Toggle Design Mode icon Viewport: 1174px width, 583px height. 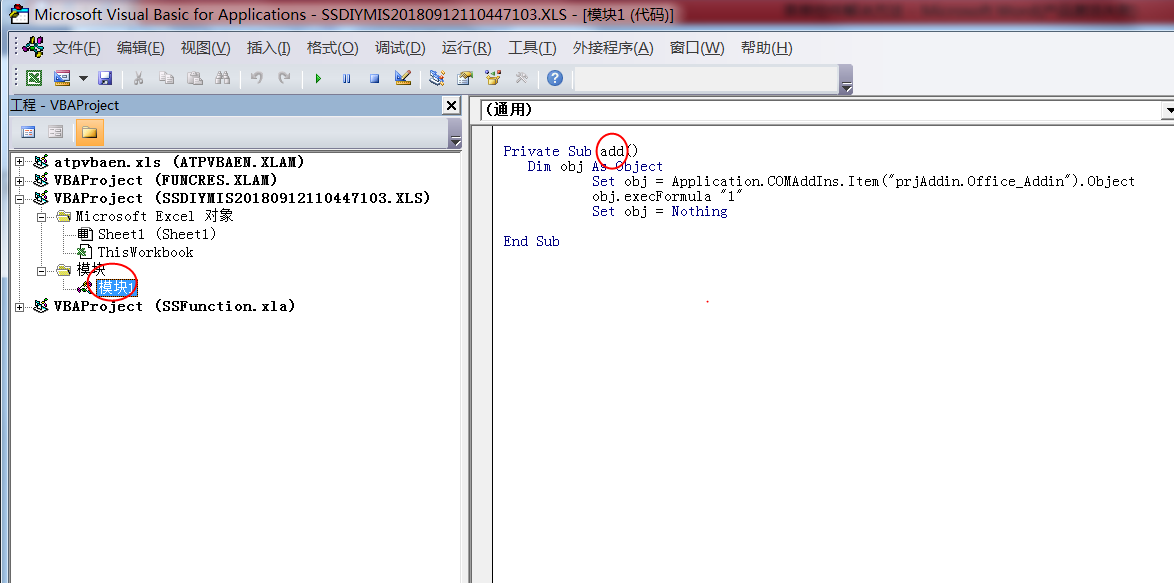(x=403, y=78)
